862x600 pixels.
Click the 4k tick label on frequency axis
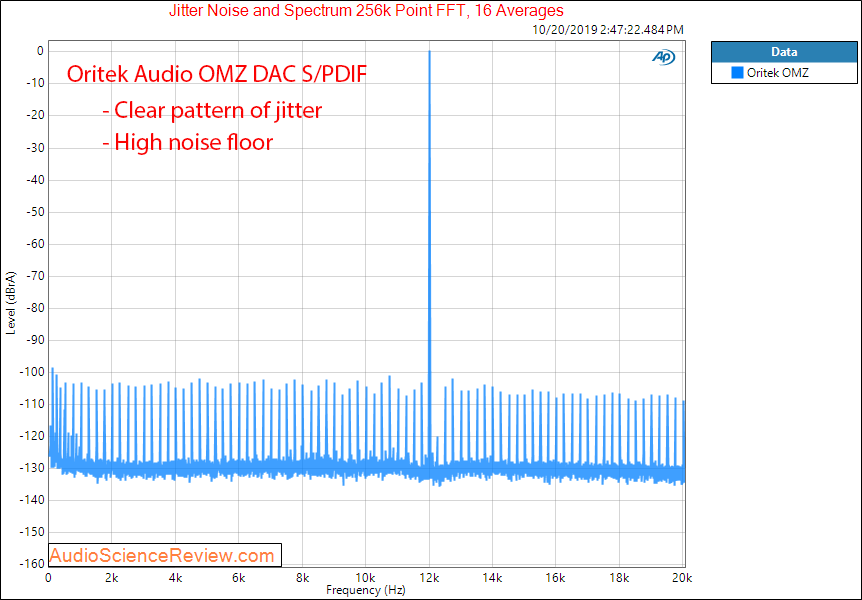(175, 578)
